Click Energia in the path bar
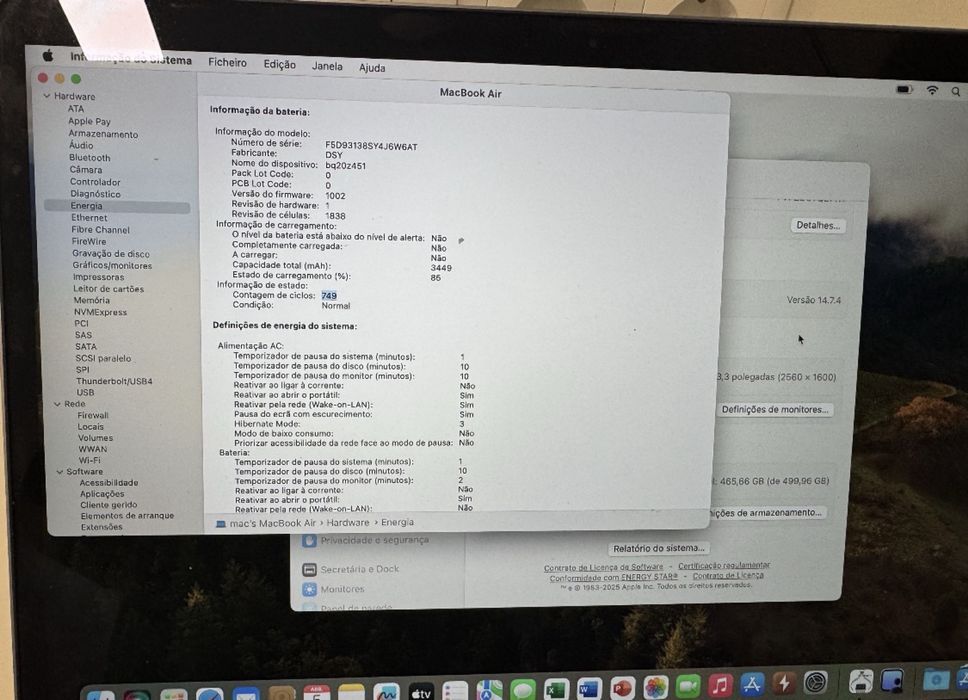Screen dimensions: 968x700 pyautogui.click(x=397, y=522)
